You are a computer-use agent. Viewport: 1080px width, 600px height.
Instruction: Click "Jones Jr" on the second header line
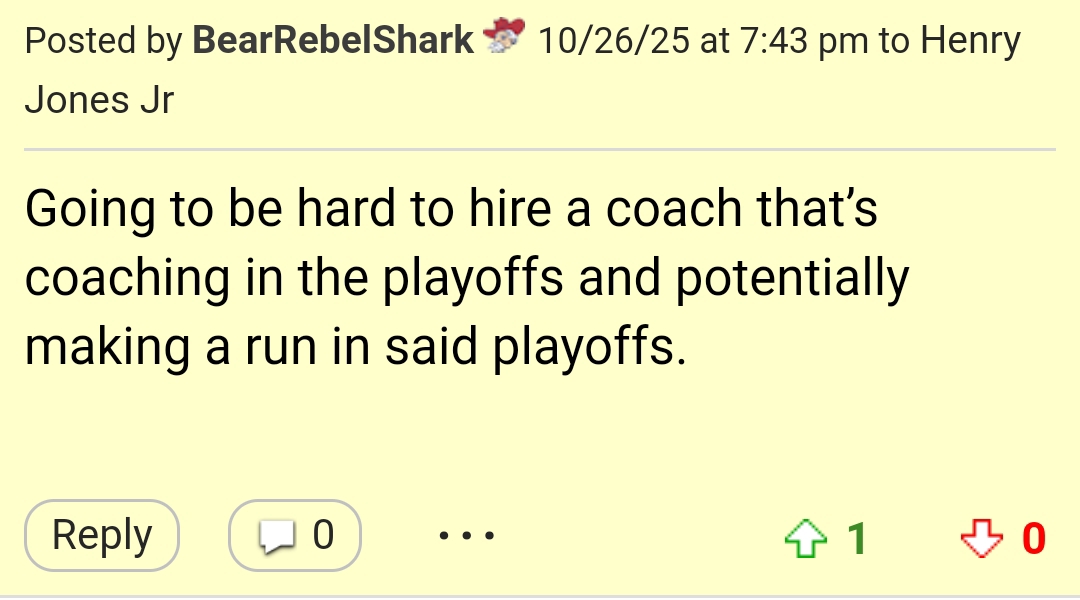(99, 100)
